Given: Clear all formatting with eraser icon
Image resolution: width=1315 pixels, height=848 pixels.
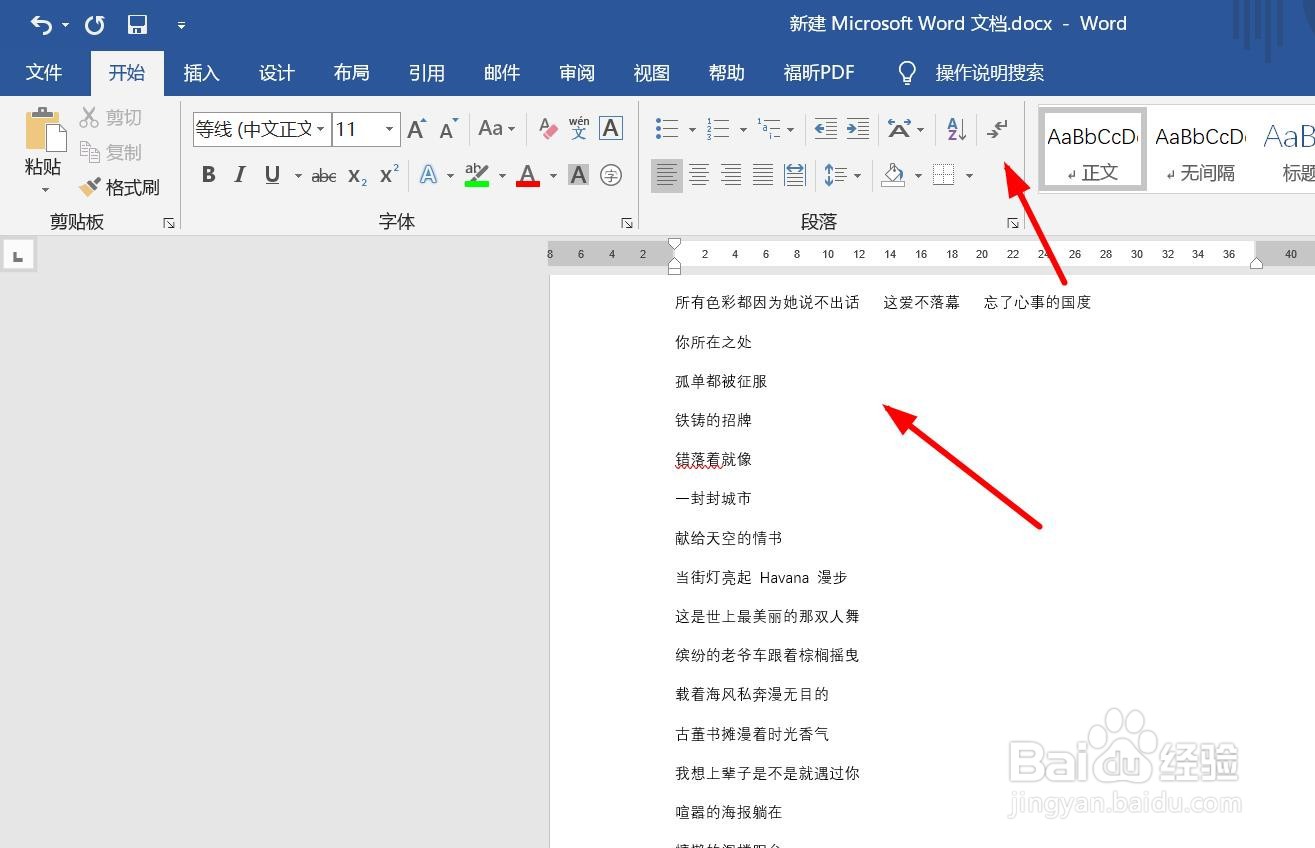Looking at the screenshot, I should [548, 128].
